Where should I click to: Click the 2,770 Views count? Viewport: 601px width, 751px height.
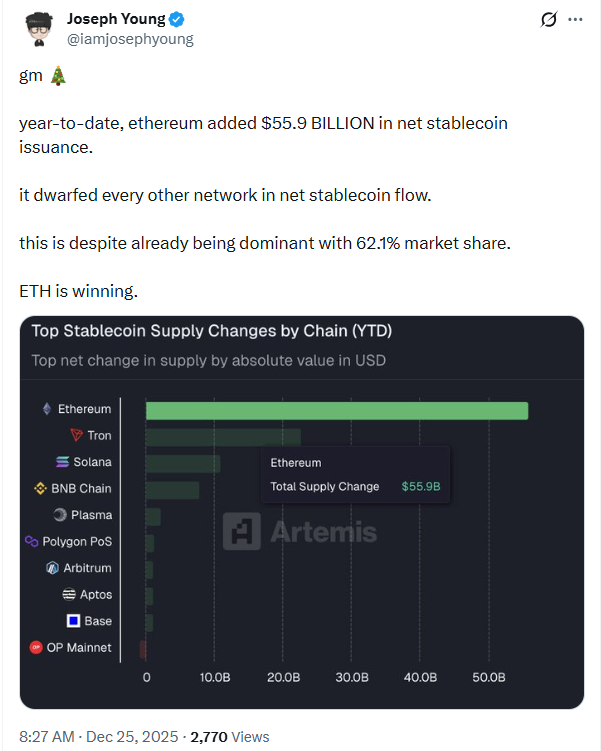pyautogui.click(x=230, y=737)
